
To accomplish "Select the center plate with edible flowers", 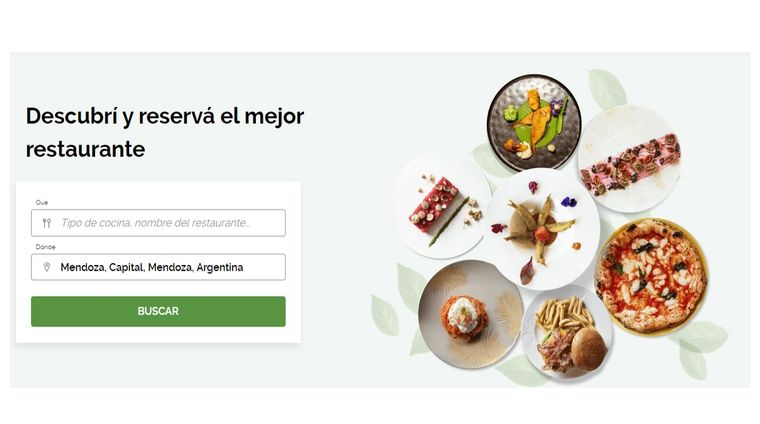I will [542, 229].
